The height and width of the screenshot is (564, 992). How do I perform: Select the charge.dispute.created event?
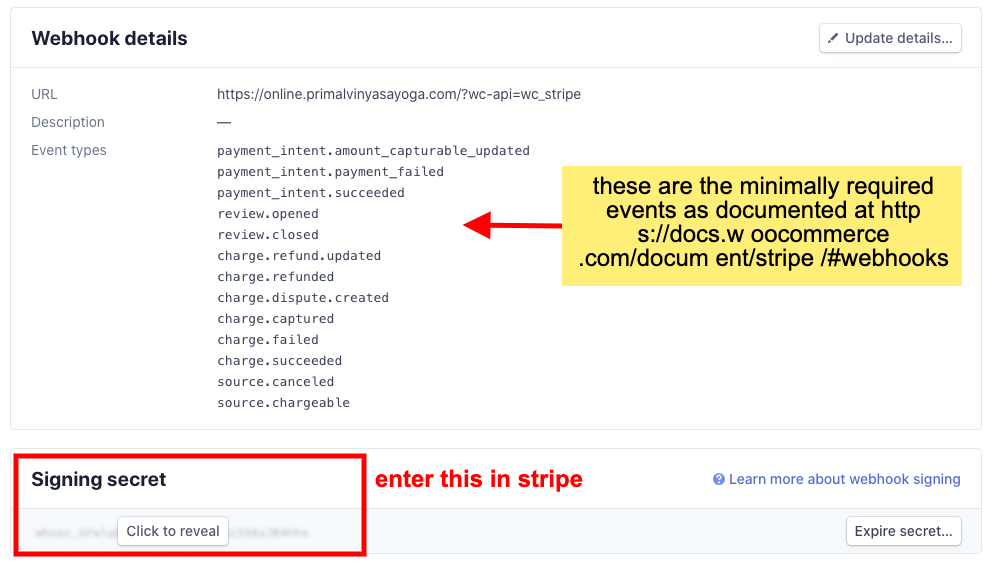tap(303, 298)
